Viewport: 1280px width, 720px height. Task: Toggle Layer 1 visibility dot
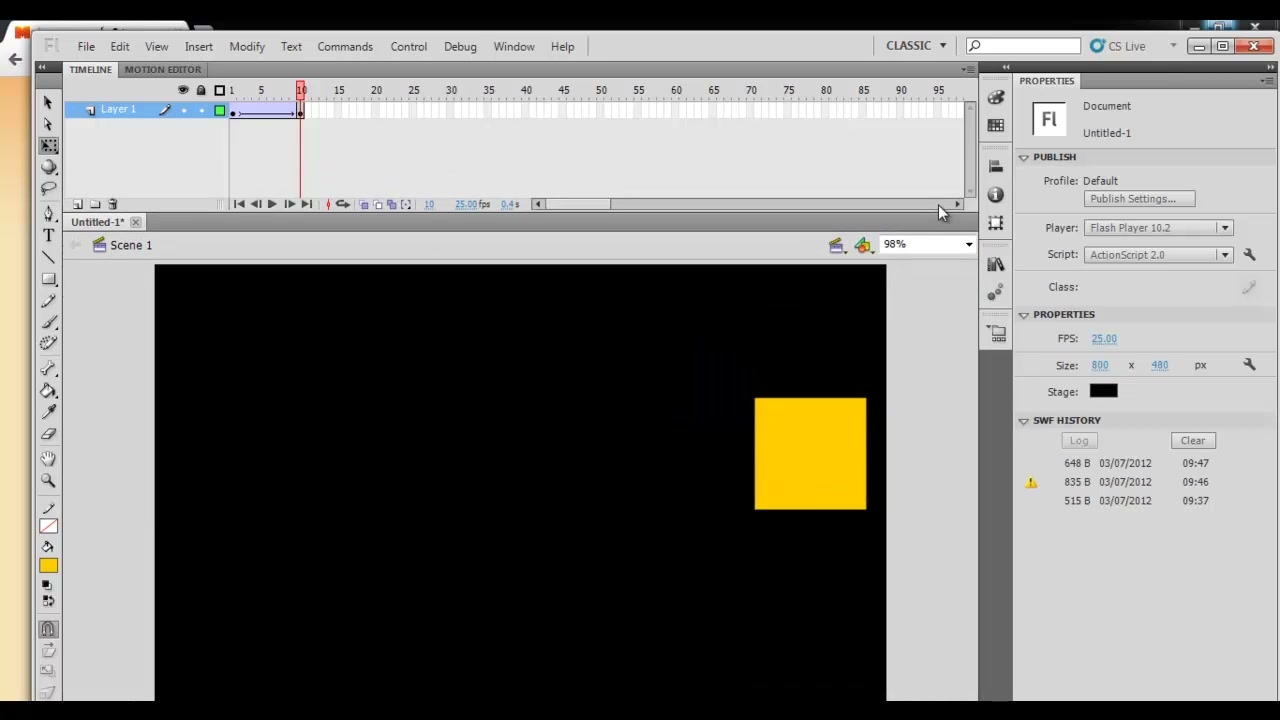tap(183, 110)
